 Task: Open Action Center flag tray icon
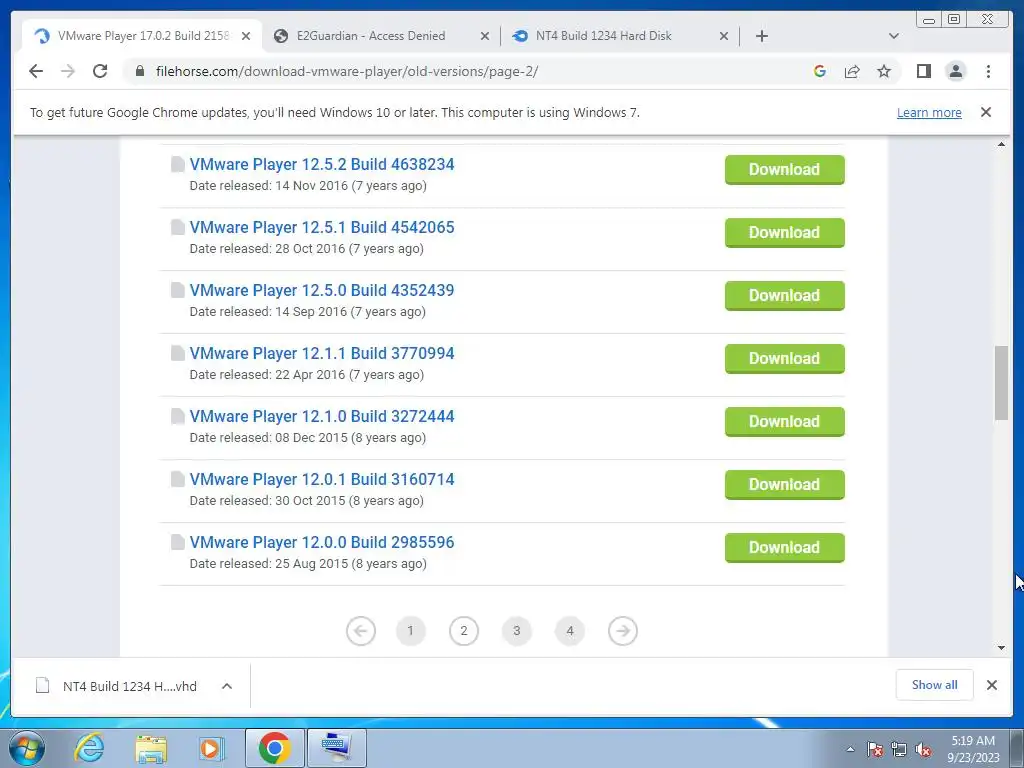[x=875, y=749]
